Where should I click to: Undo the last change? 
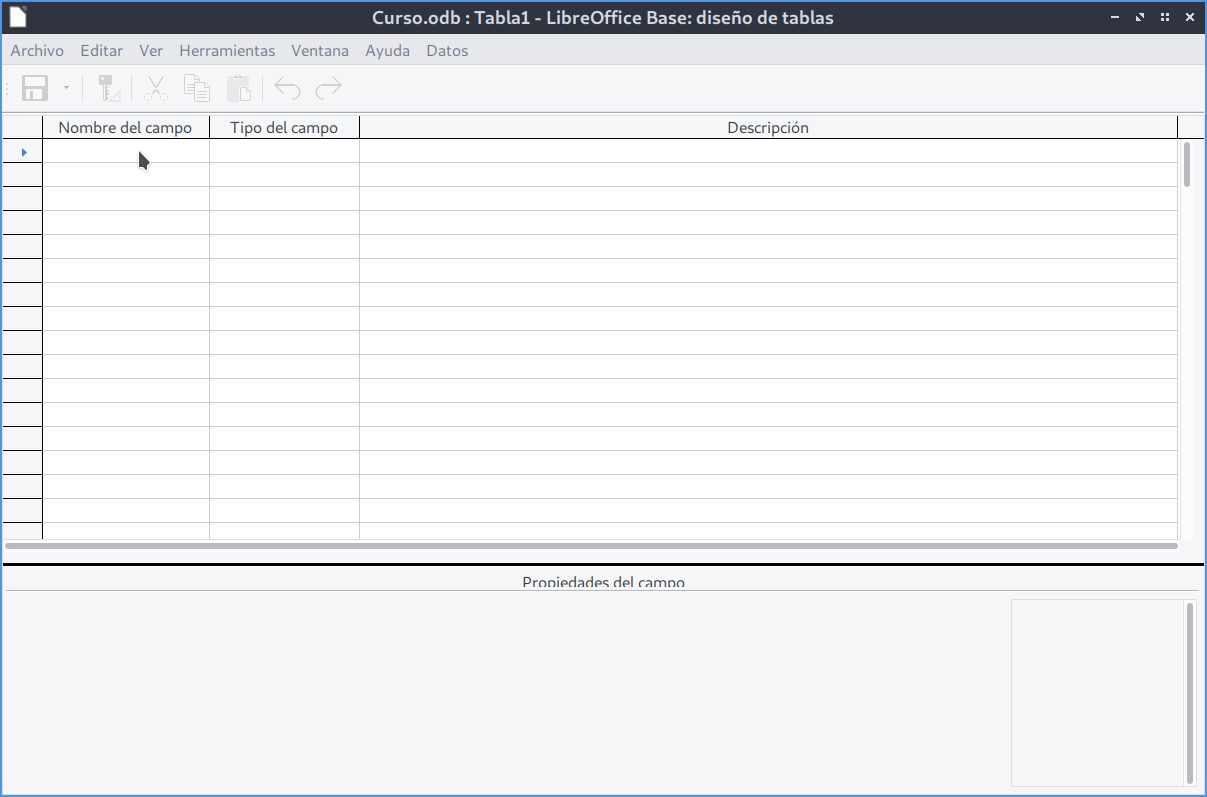click(286, 88)
